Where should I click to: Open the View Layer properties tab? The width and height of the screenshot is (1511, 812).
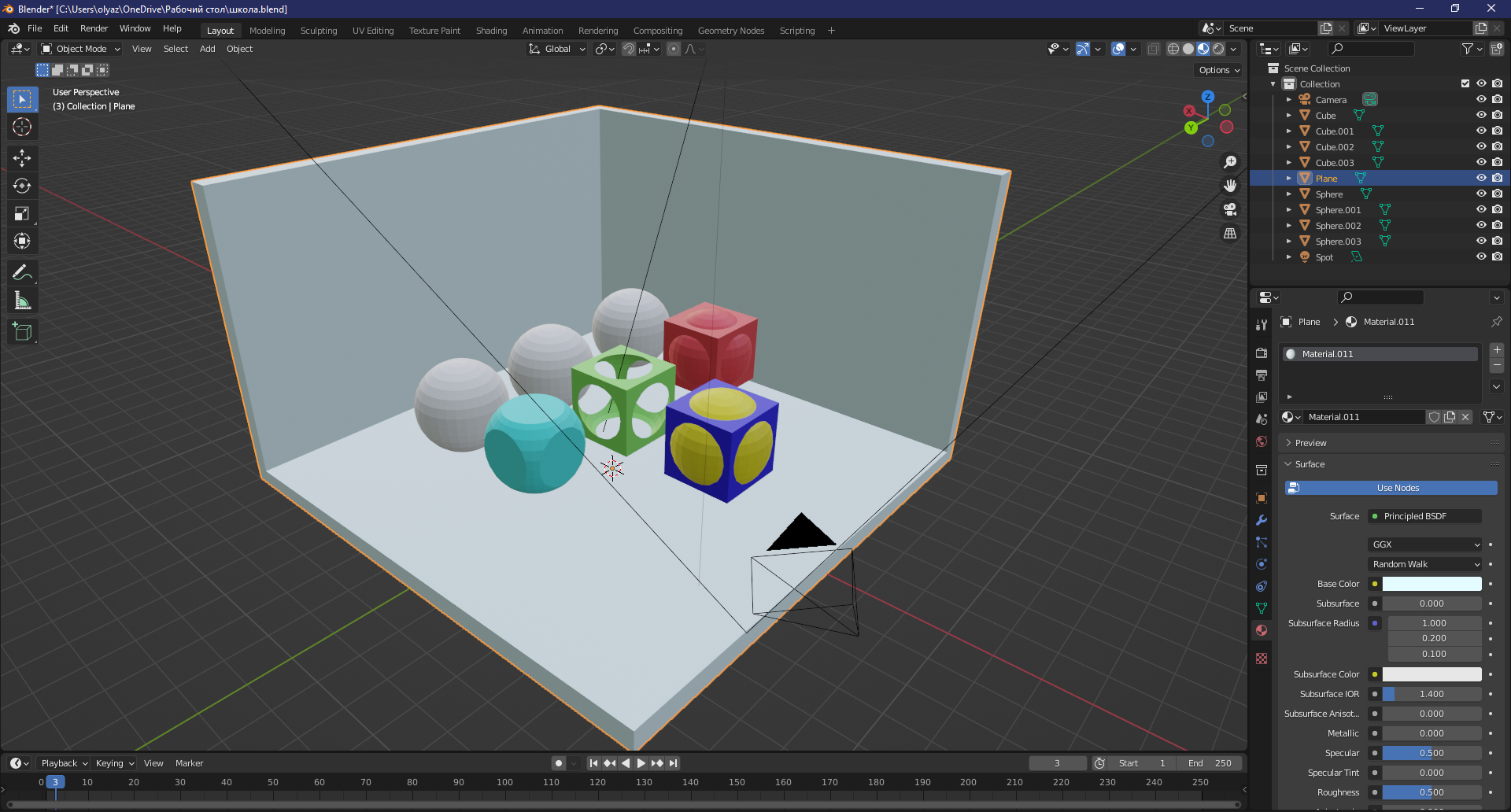(1262, 397)
